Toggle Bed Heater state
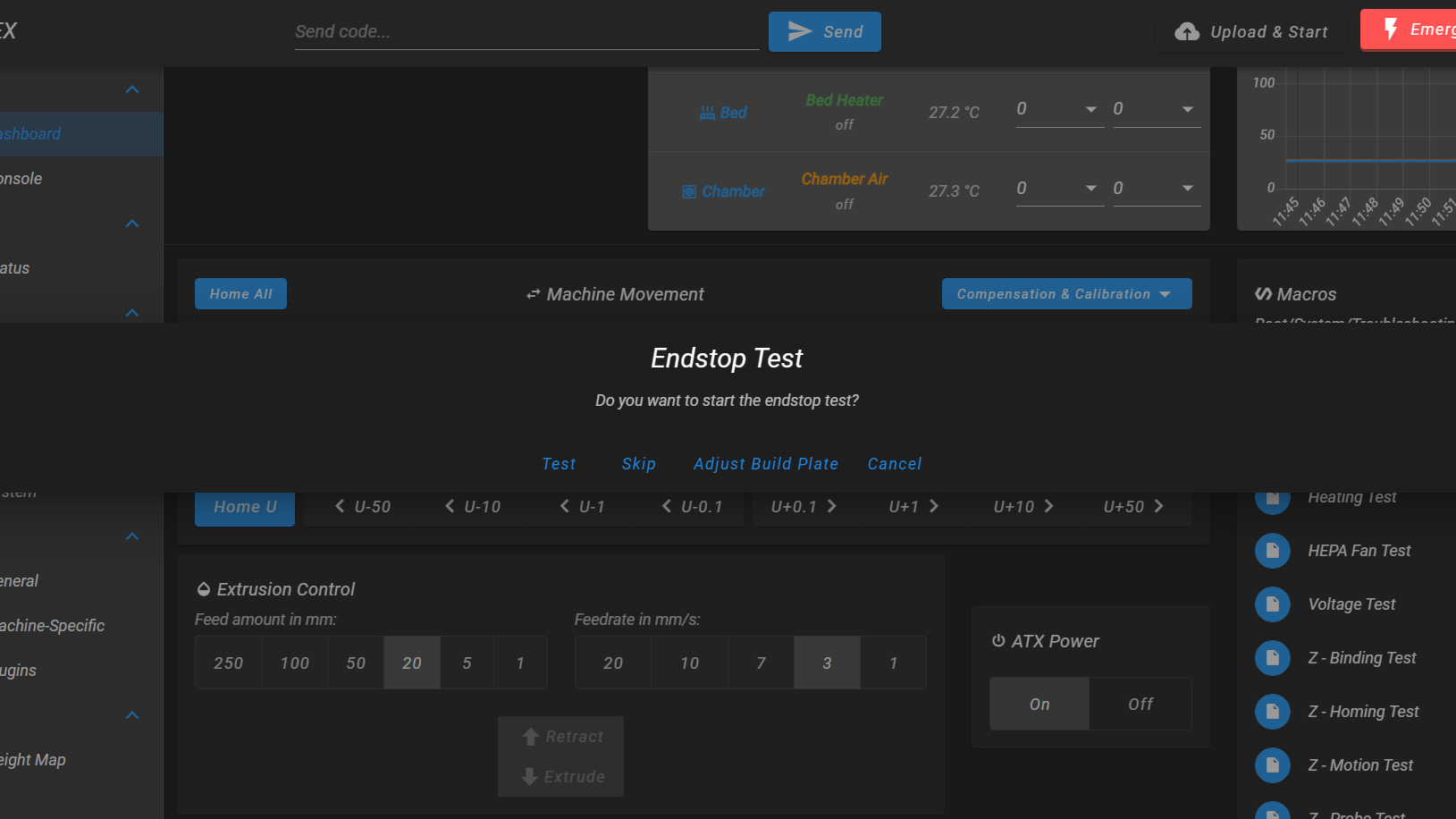This screenshot has width=1456, height=819. [x=845, y=100]
